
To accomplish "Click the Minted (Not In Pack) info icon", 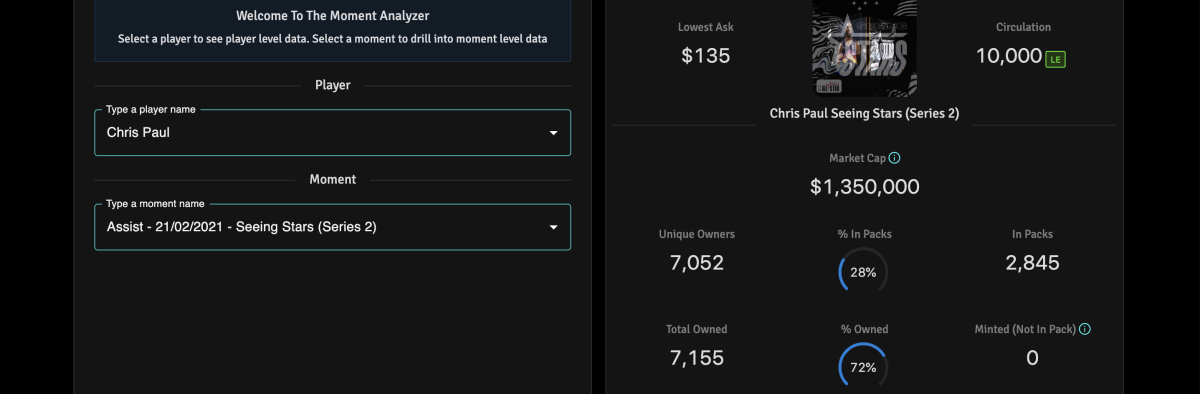I will pyautogui.click(x=1085, y=329).
